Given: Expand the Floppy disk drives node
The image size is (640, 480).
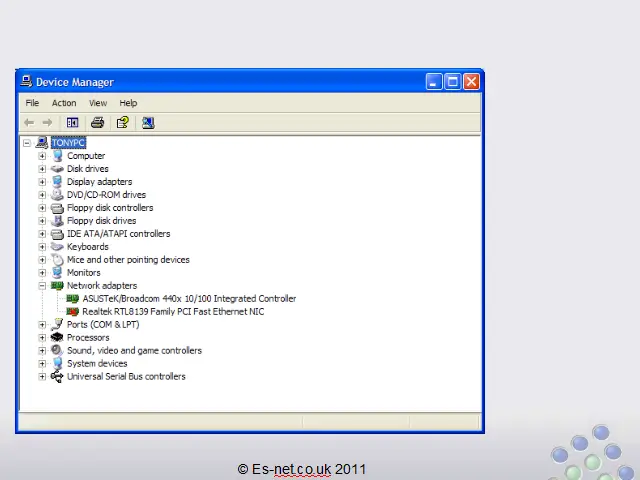Looking at the screenshot, I should [x=42, y=221].
